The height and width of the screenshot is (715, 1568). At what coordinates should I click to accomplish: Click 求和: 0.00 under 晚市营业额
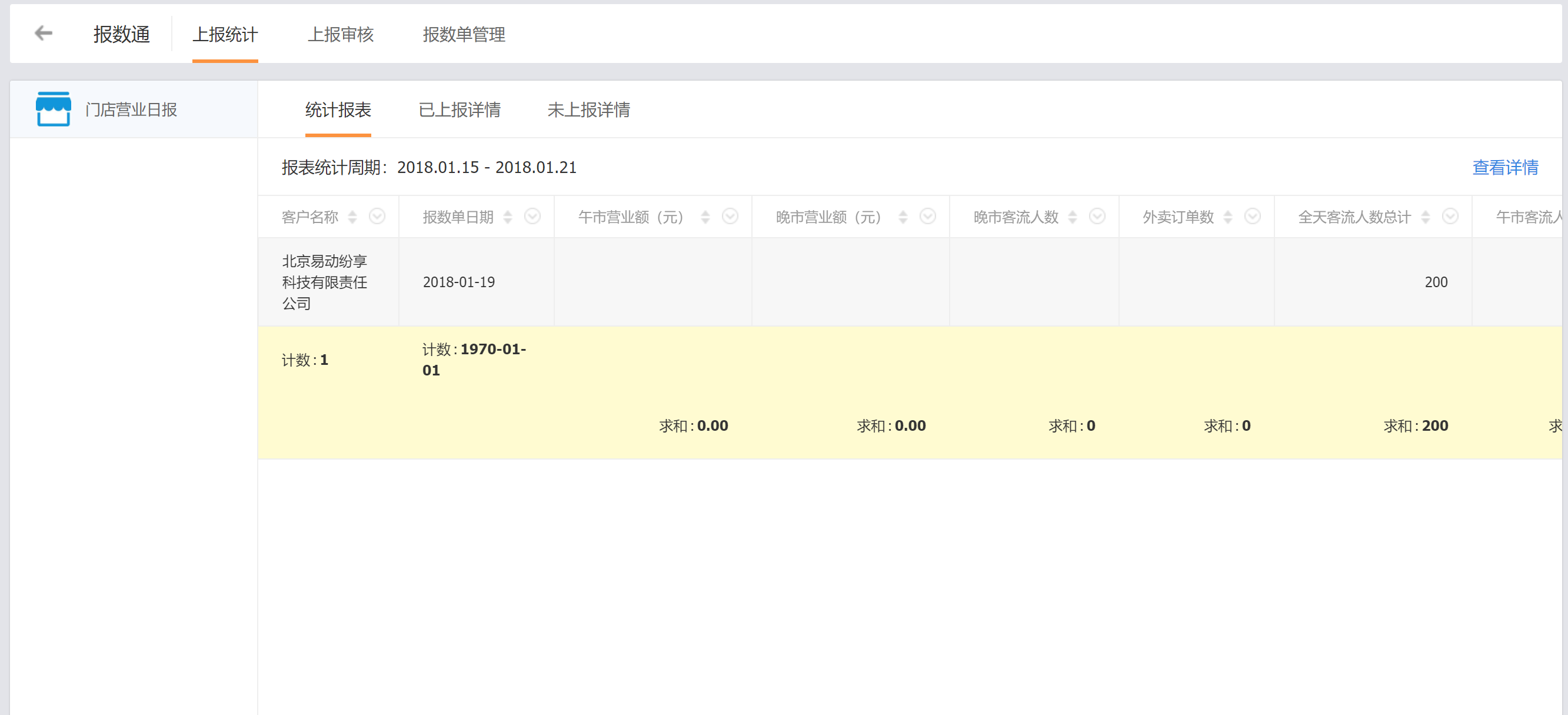(891, 425)
